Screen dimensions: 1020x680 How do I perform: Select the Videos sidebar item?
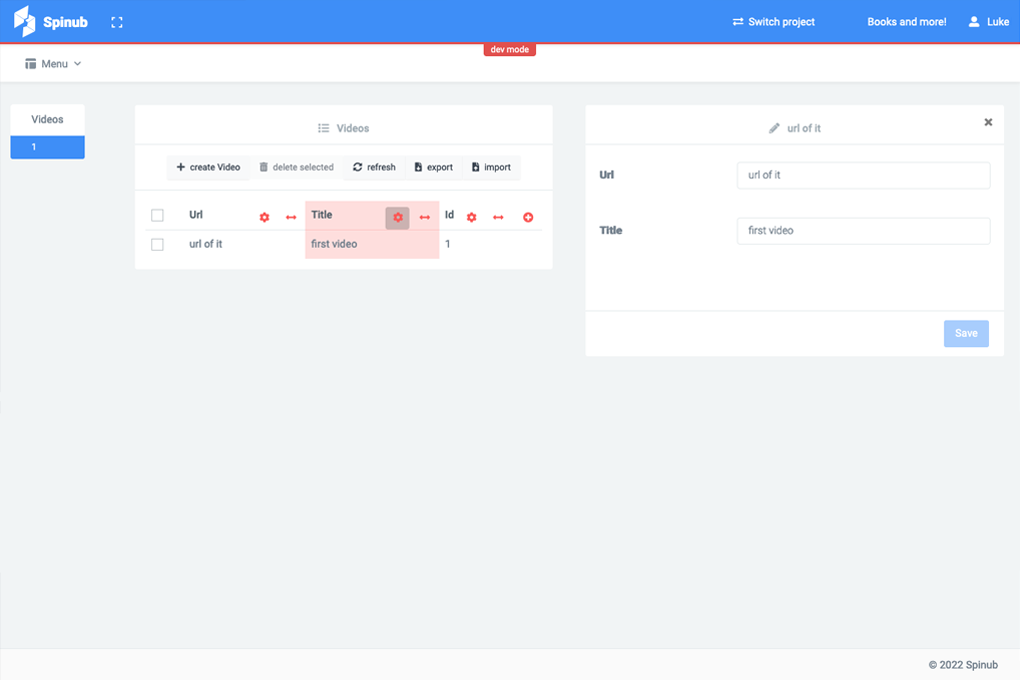click(x=47, y=119)
